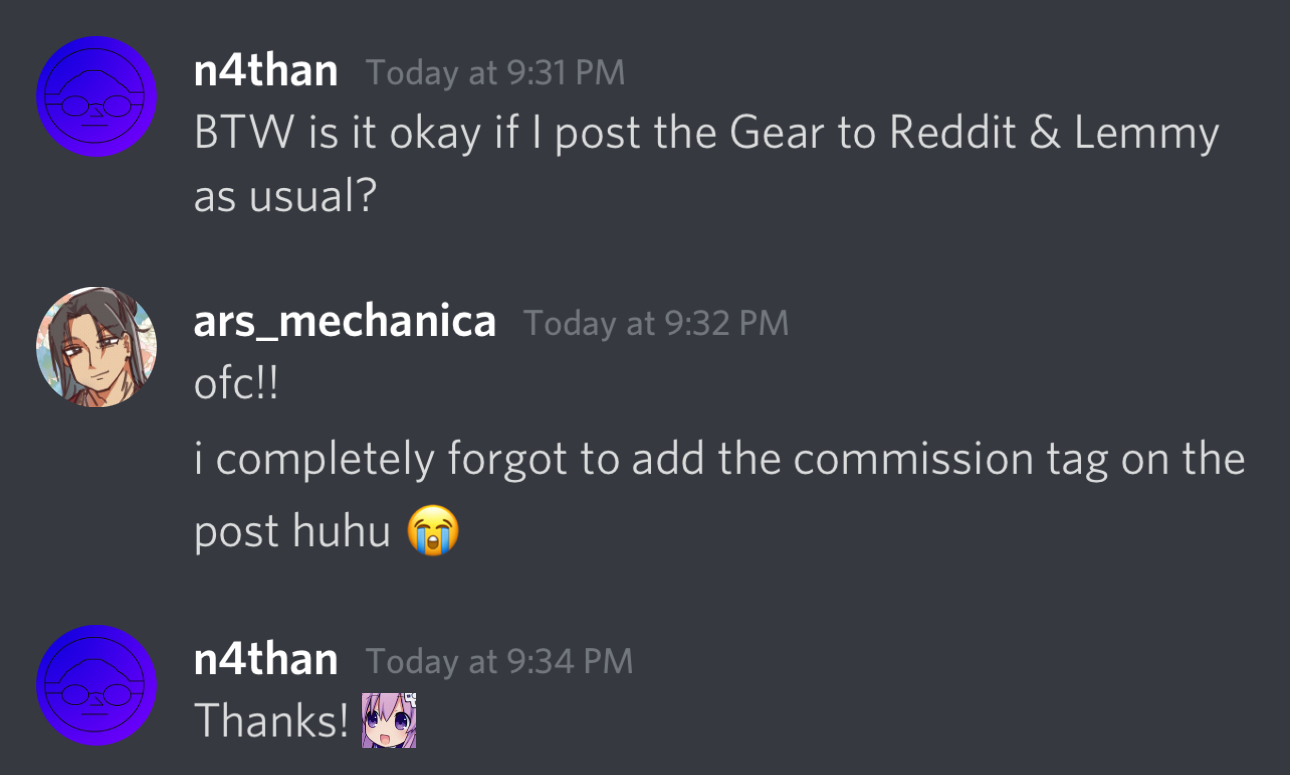The width and height of the screenshot is (1290, 775).
Task: Click the Today at 9:32 PM timestamp
Action: pyautogui.click(x=656, y=323)
